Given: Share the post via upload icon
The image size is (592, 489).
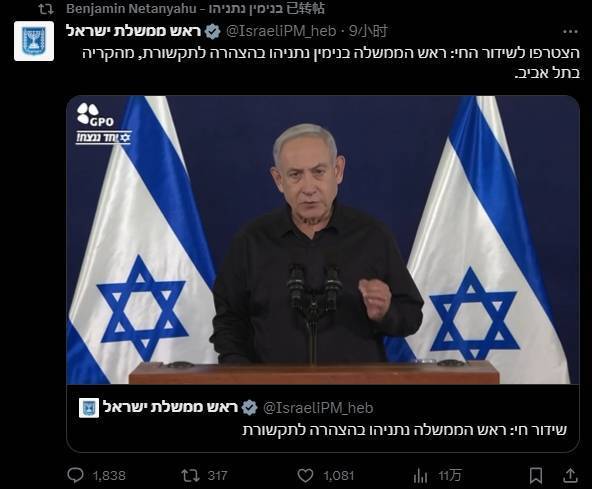Looking at the screenshot, I should pyautogui.click(x=570, y=475).
